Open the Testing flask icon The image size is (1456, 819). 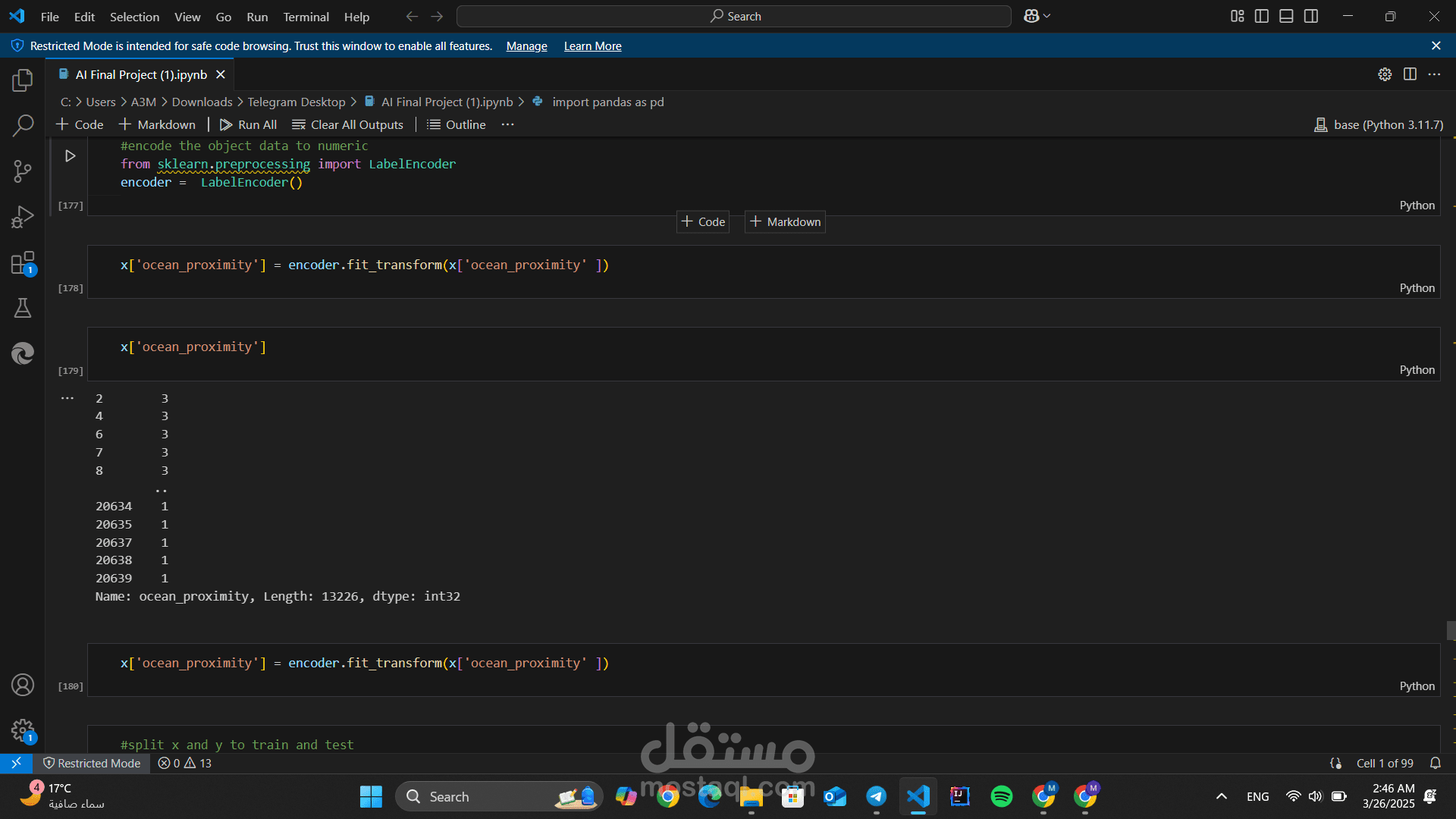[x=23, y=308]
